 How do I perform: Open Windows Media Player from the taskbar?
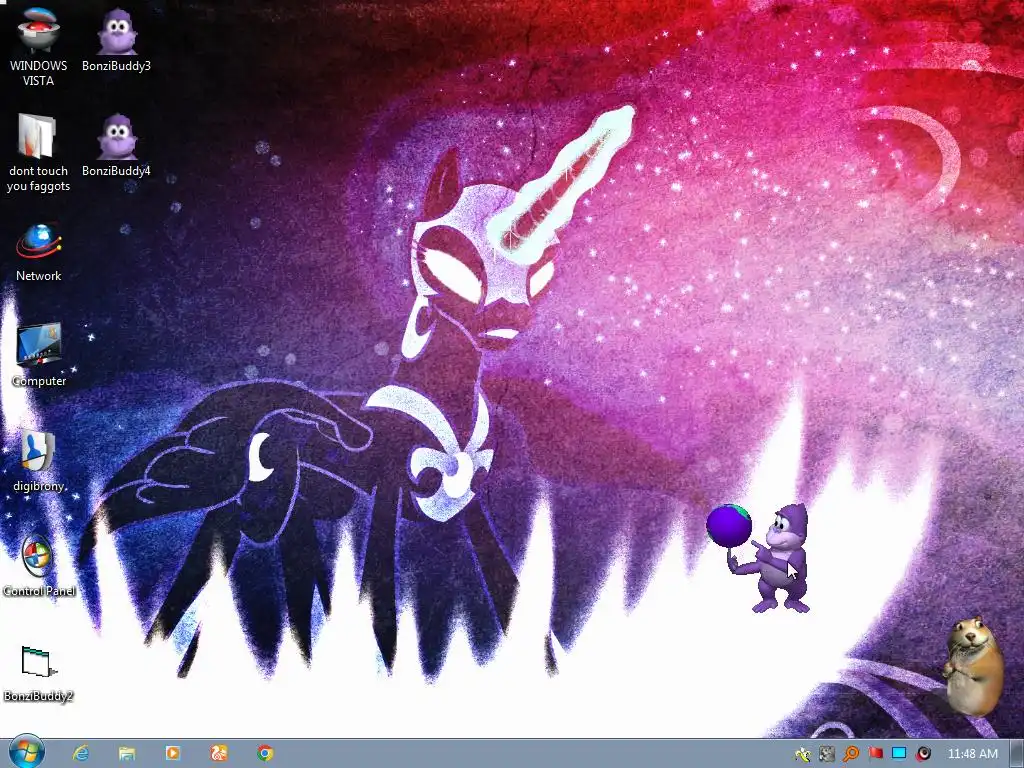click(173, 753)
